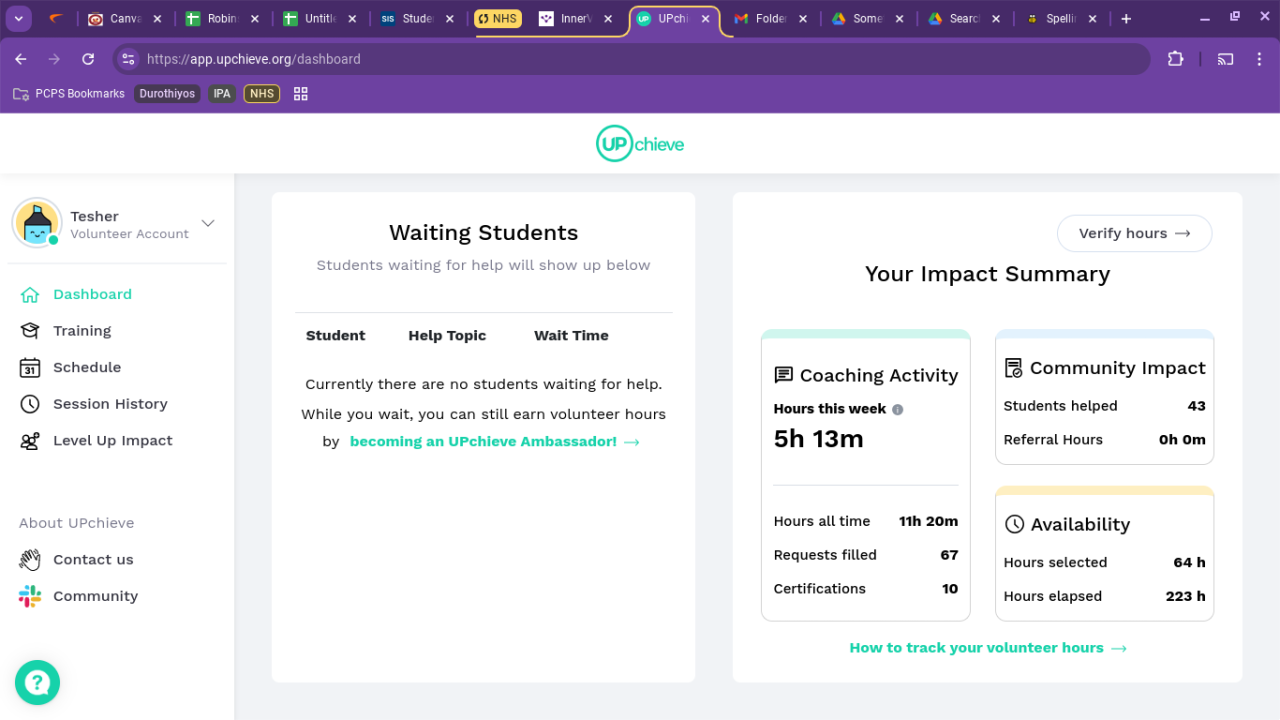Open the tab search dropdown arrow
This screenshot has height=720, width=1280.
(x=19, y=19)
